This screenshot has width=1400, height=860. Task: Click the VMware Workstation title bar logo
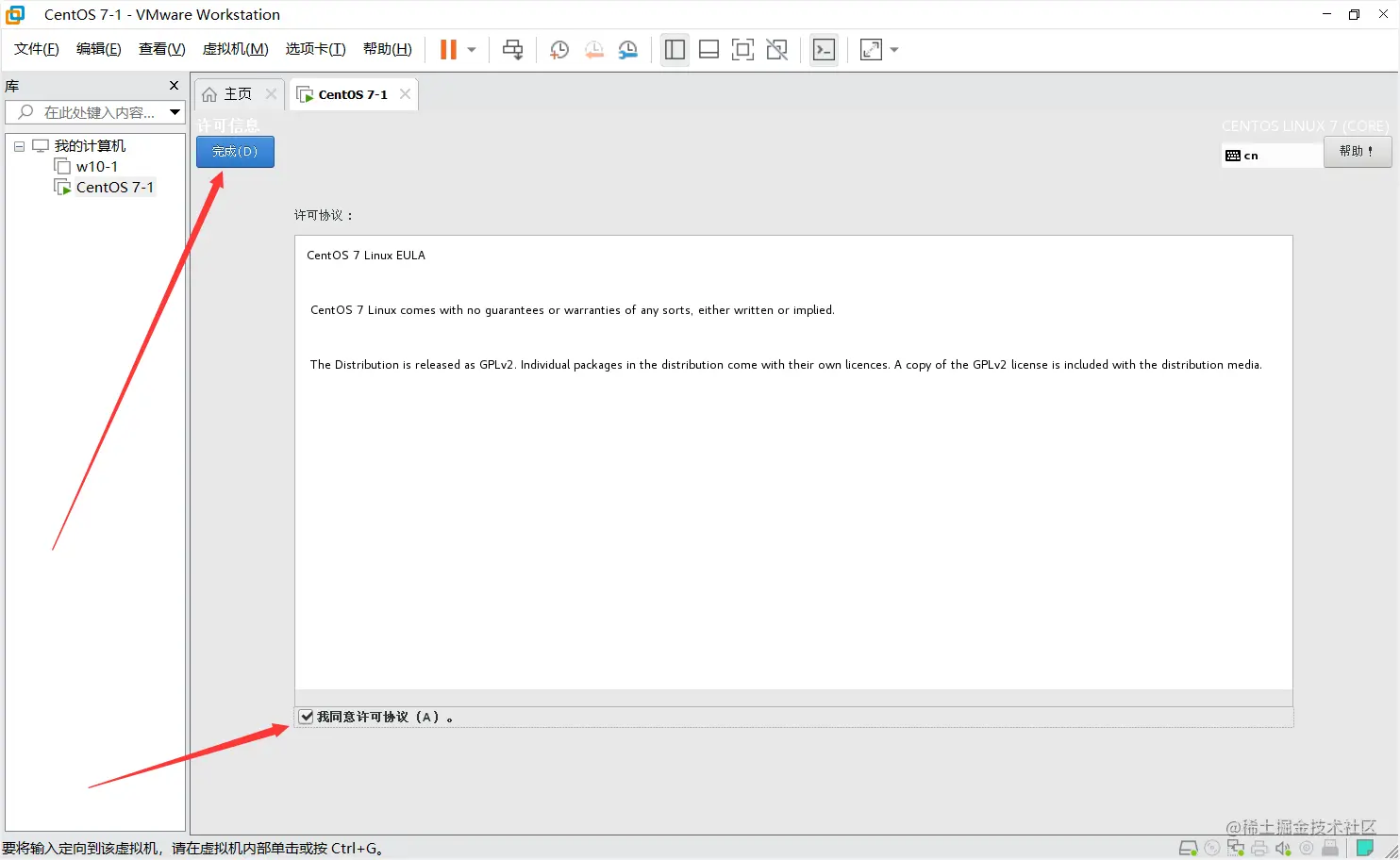click(15, 14)
